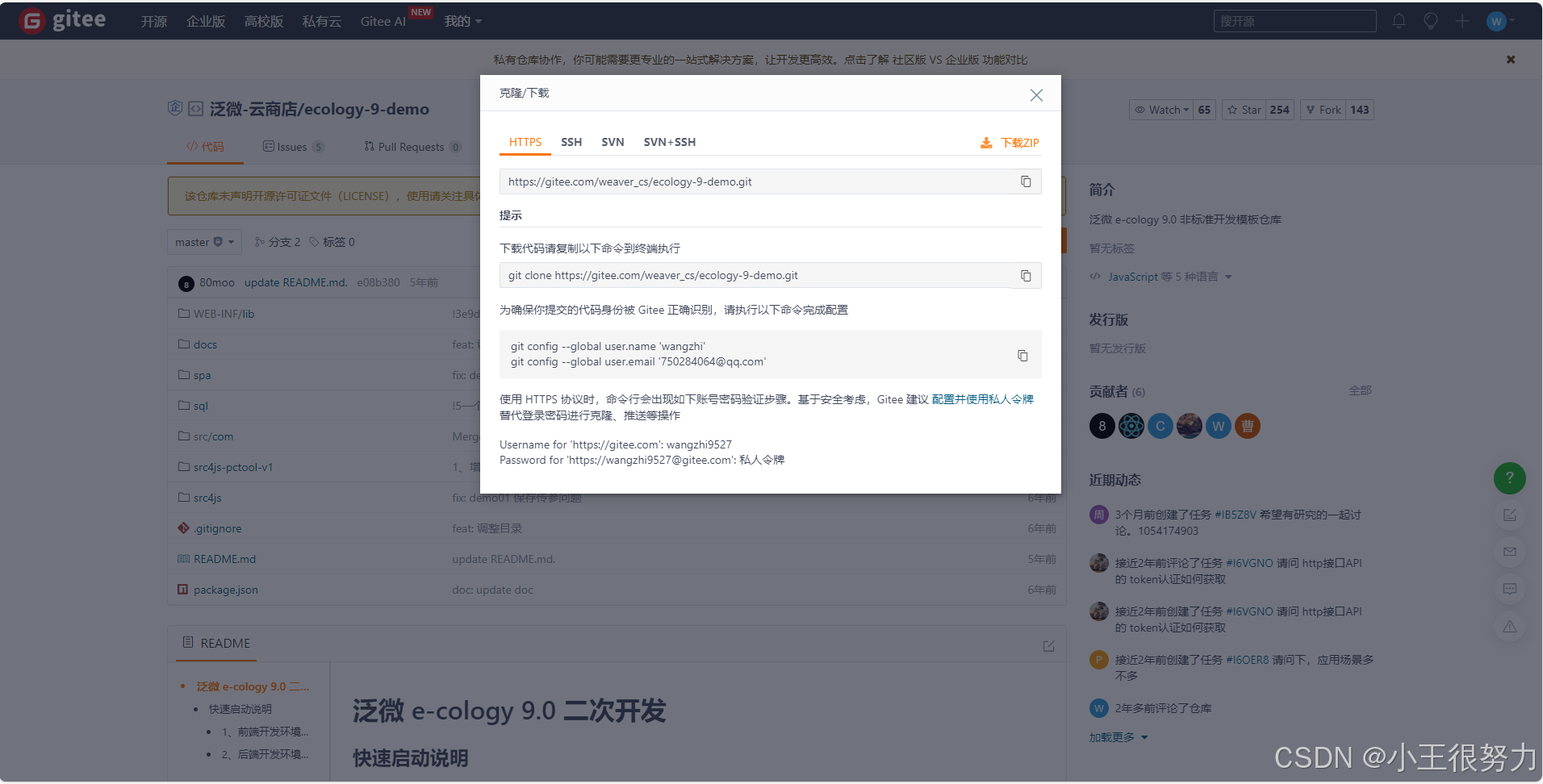Open the 开源 menu item
1543x784 pixels.
[x=154, y=21]
